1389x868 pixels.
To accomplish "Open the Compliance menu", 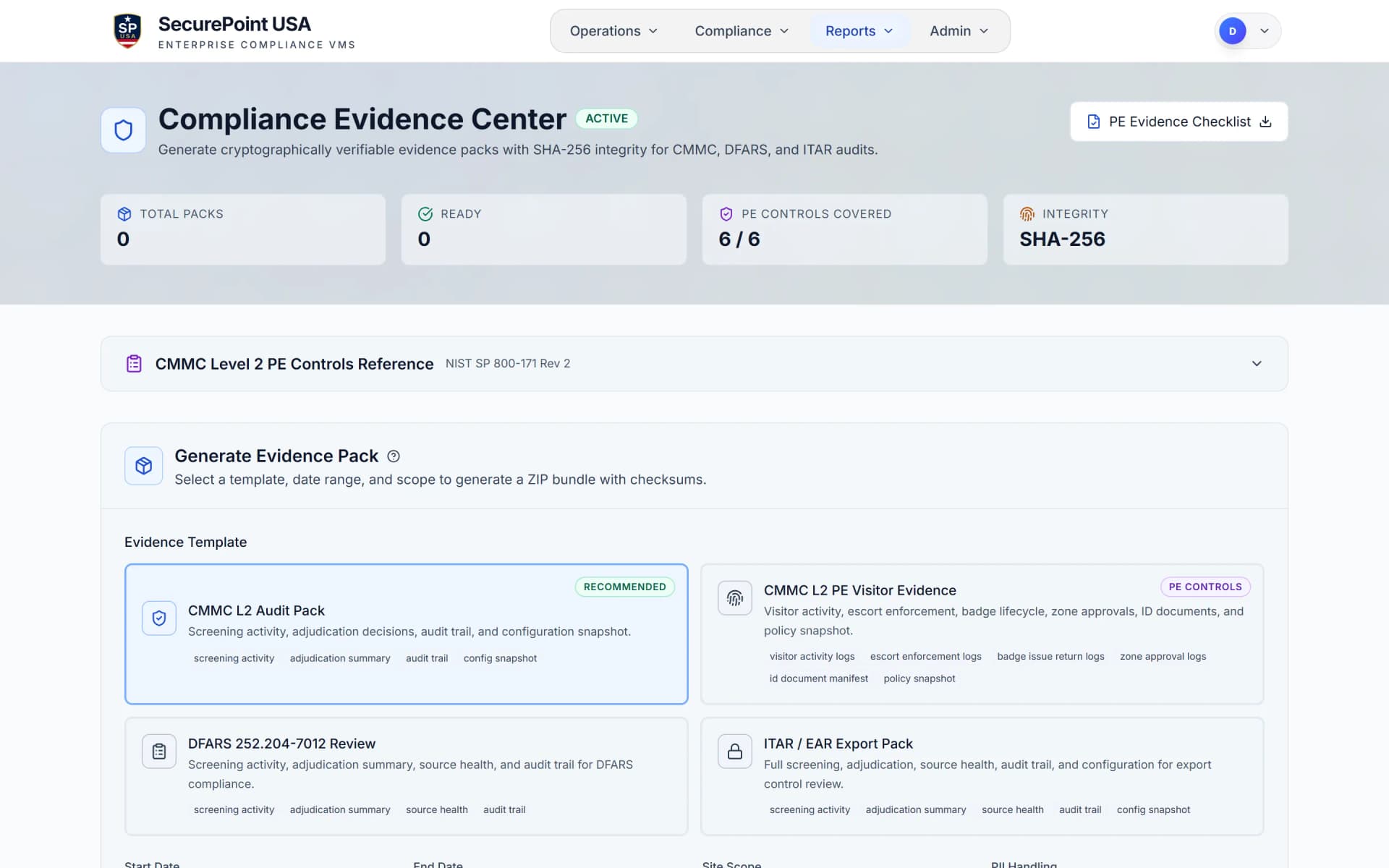I will [x=742, y=31].
